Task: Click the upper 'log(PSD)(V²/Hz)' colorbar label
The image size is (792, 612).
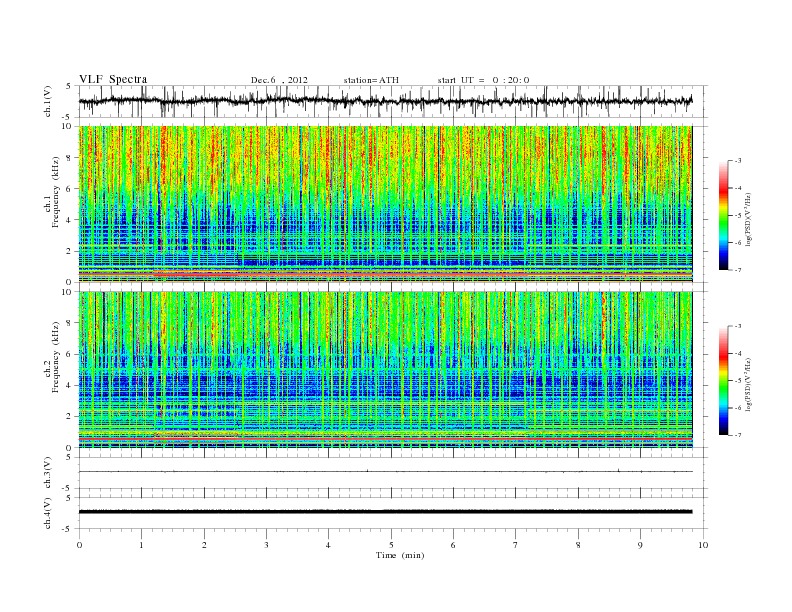Action: [748, 219]
